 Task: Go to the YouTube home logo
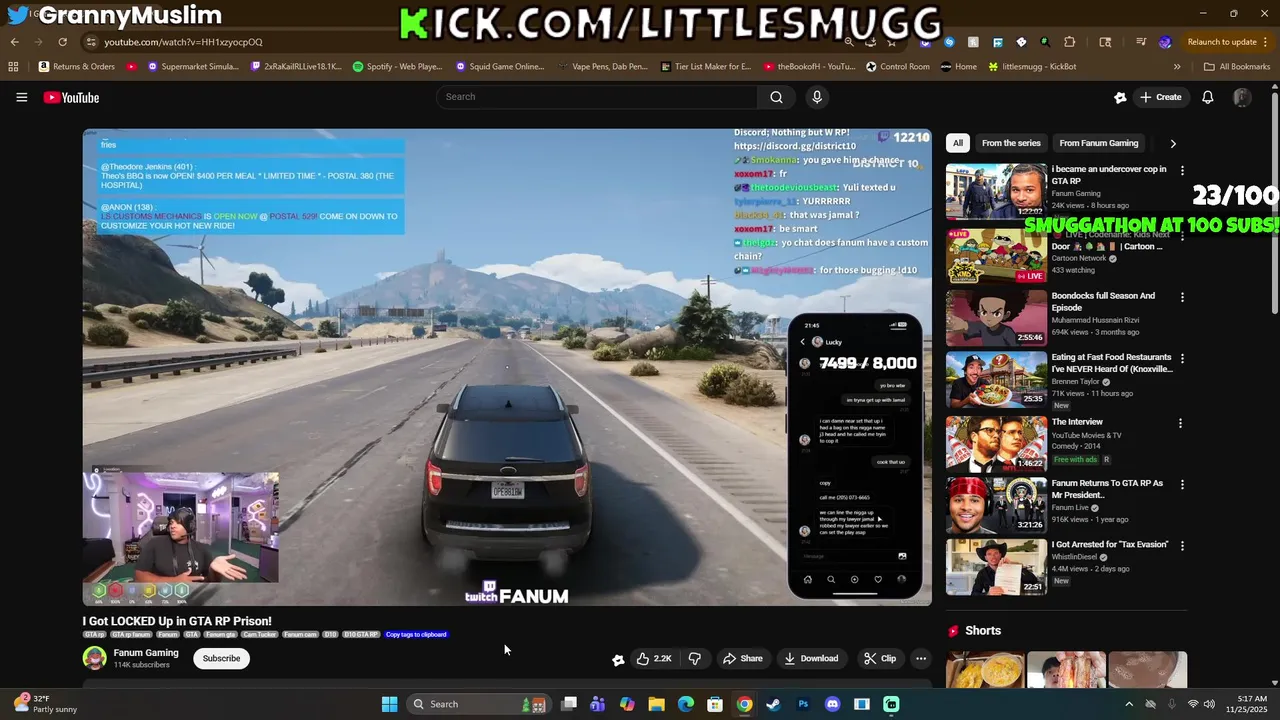click(71, 97)
